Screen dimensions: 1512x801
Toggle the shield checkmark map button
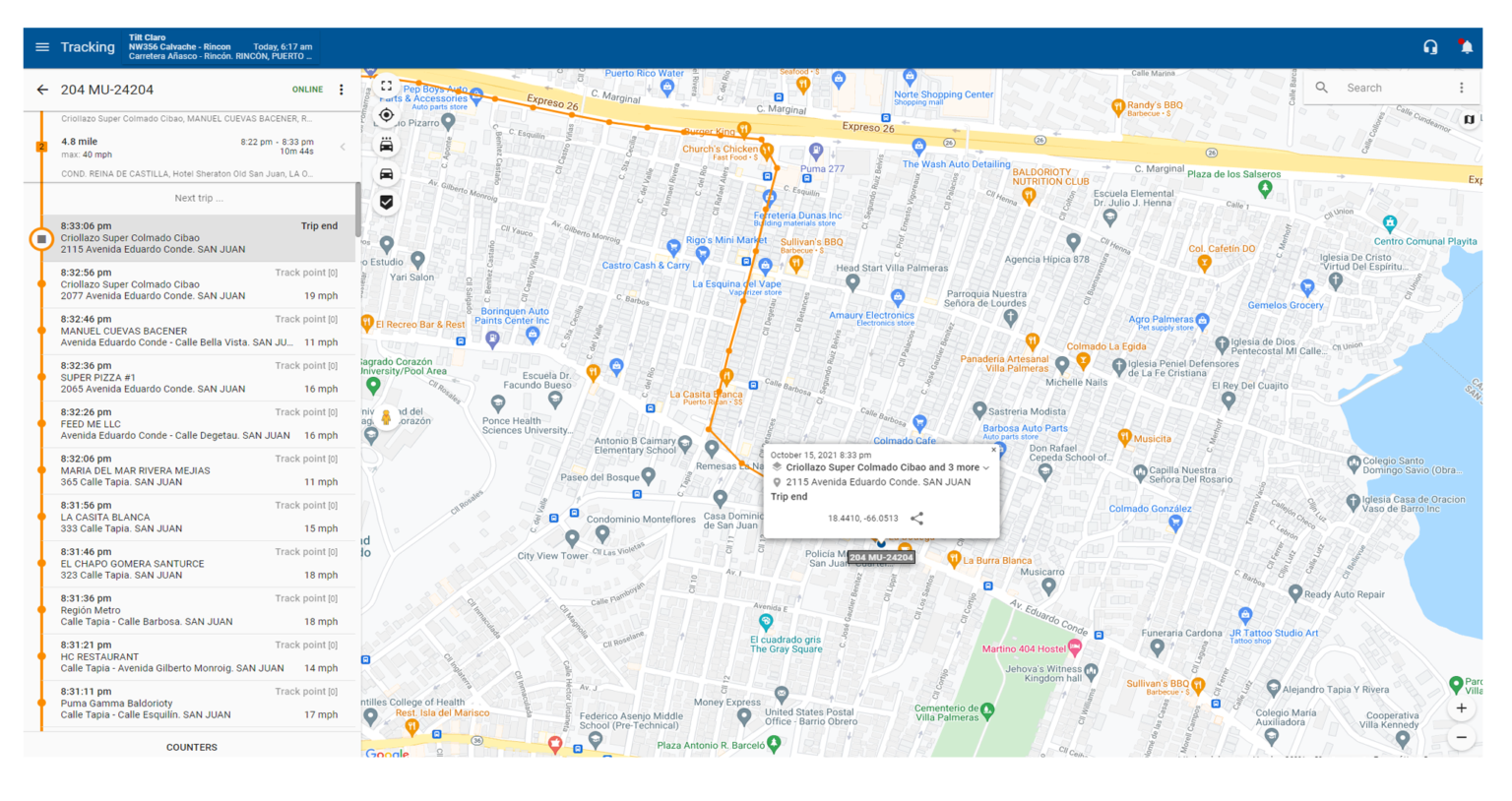pyautogui.click(x=387, y=202)
